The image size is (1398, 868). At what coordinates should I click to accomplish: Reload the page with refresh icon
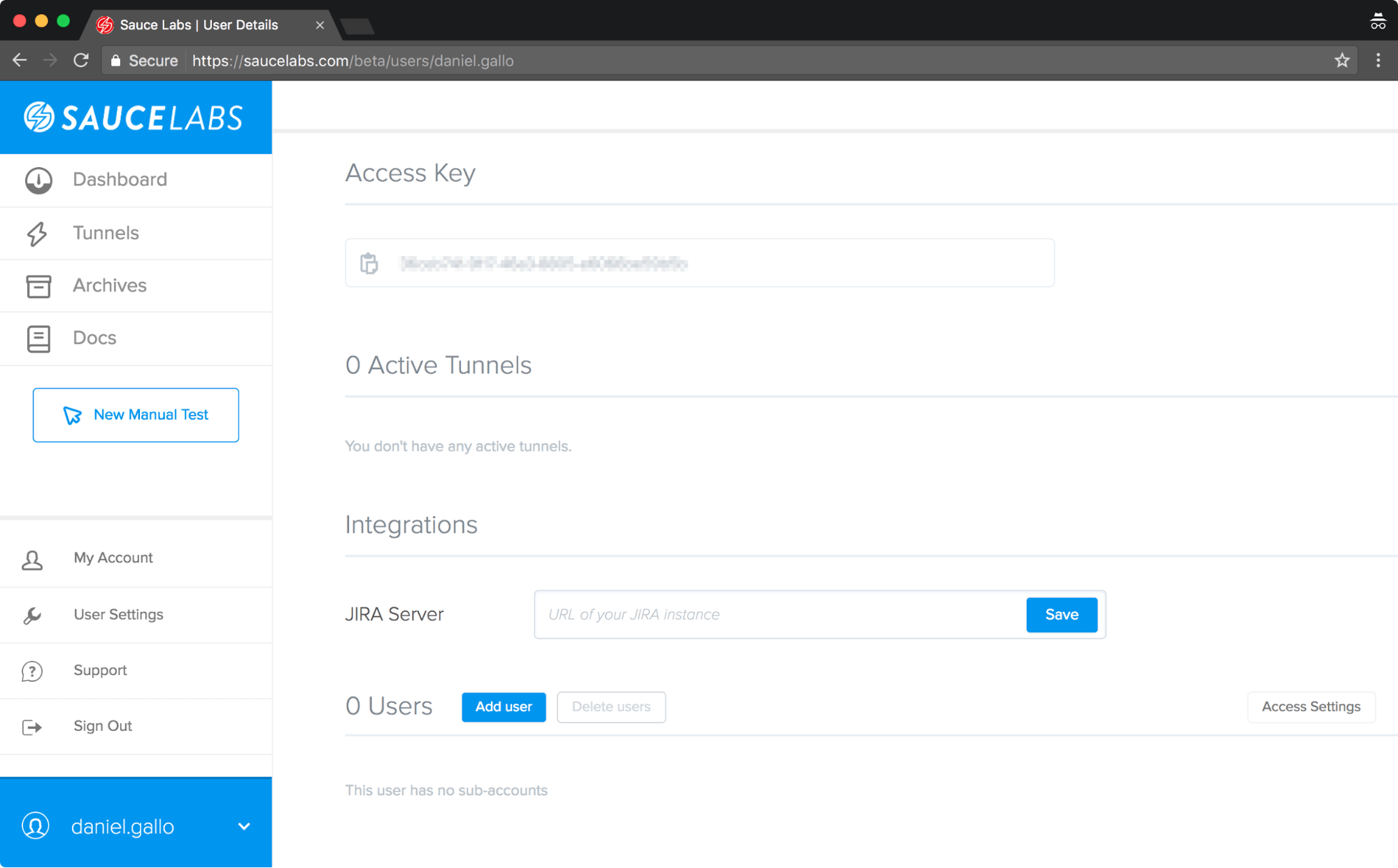coord(81,61)
